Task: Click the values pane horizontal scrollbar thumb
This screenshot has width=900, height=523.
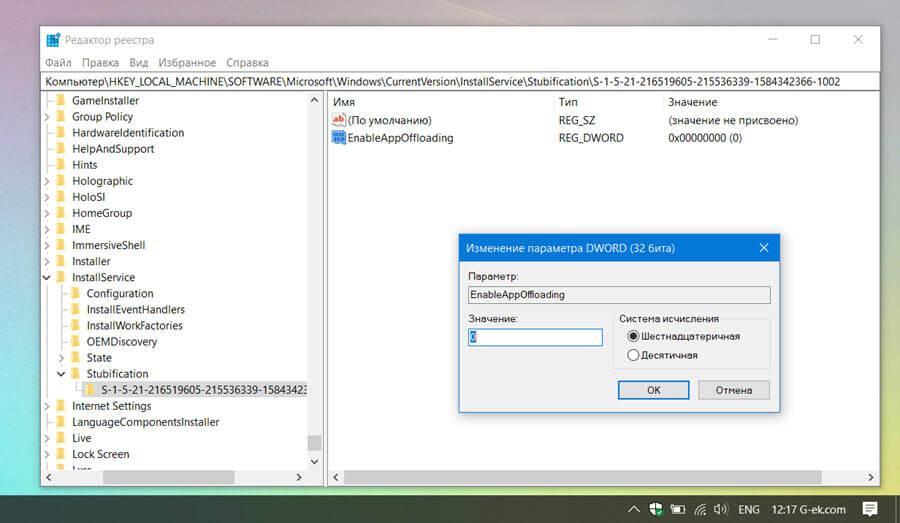Action: pyautogui.click(x=582, y=477)
